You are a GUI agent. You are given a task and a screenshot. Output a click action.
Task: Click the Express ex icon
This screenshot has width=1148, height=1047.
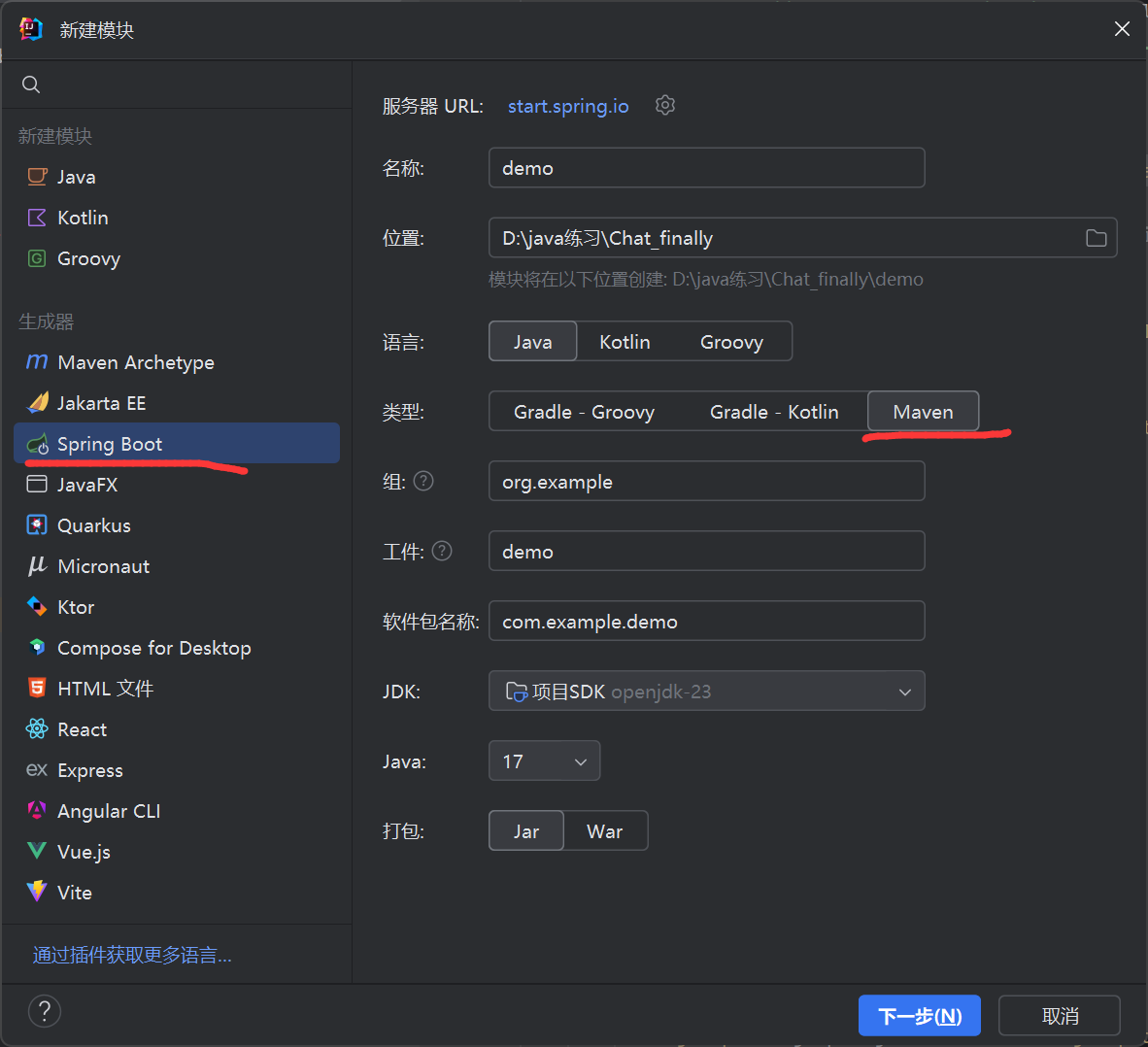tap(37, 769)
